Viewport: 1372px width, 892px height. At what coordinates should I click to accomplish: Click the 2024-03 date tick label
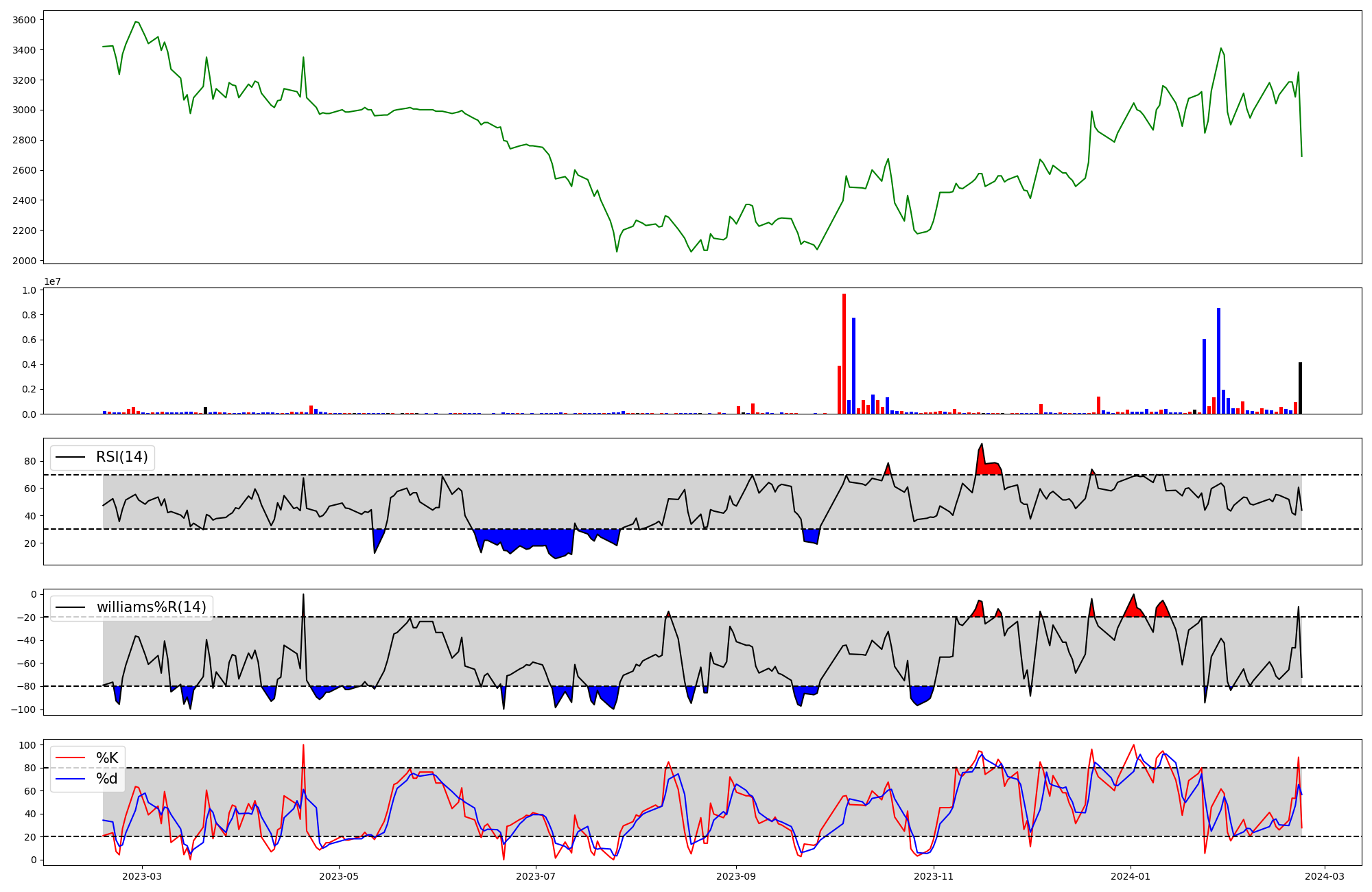[1324, 876]
